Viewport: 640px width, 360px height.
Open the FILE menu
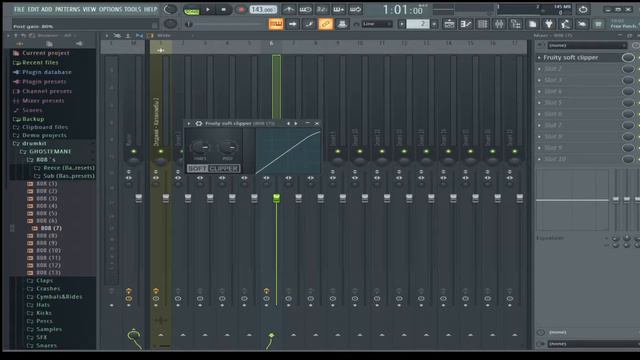19,9
